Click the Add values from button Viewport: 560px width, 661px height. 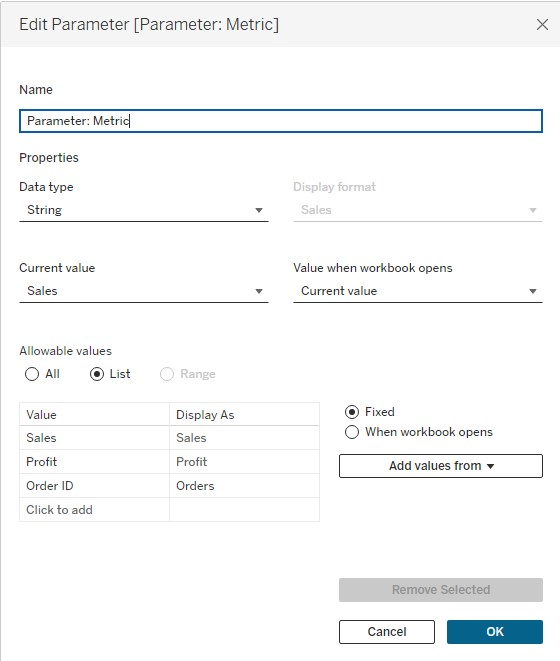[x=441, y=466]
